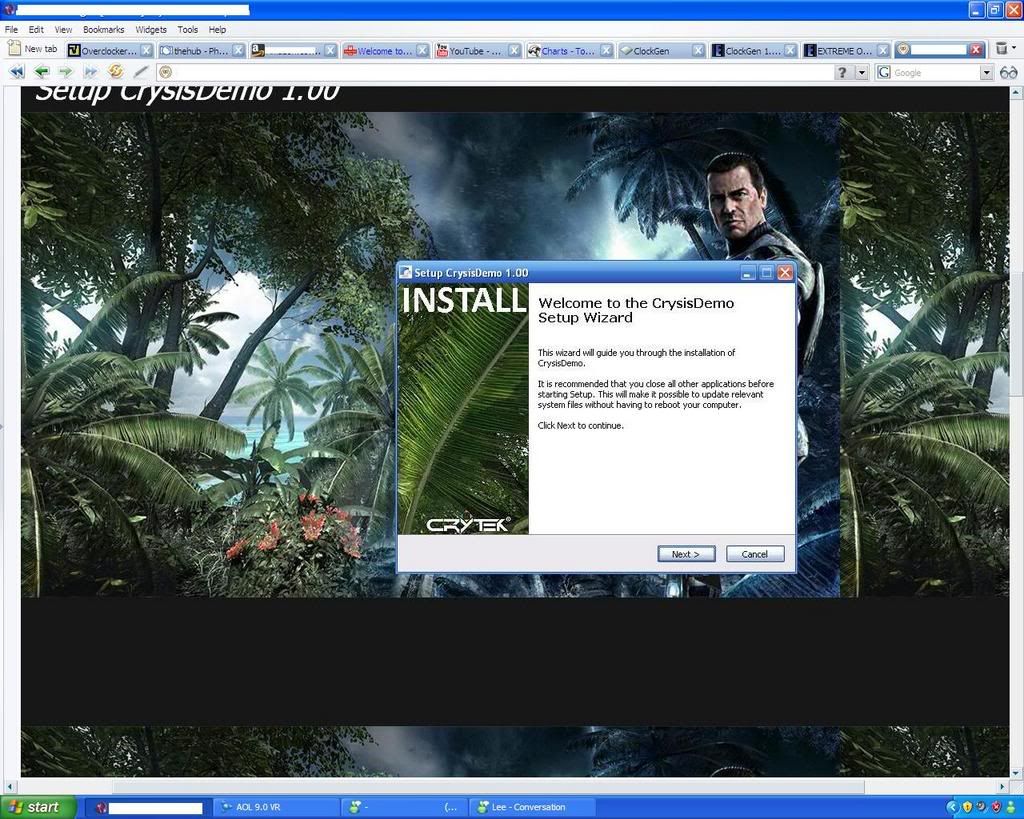
Task: Open the View menu
Action: pos(63,29)
